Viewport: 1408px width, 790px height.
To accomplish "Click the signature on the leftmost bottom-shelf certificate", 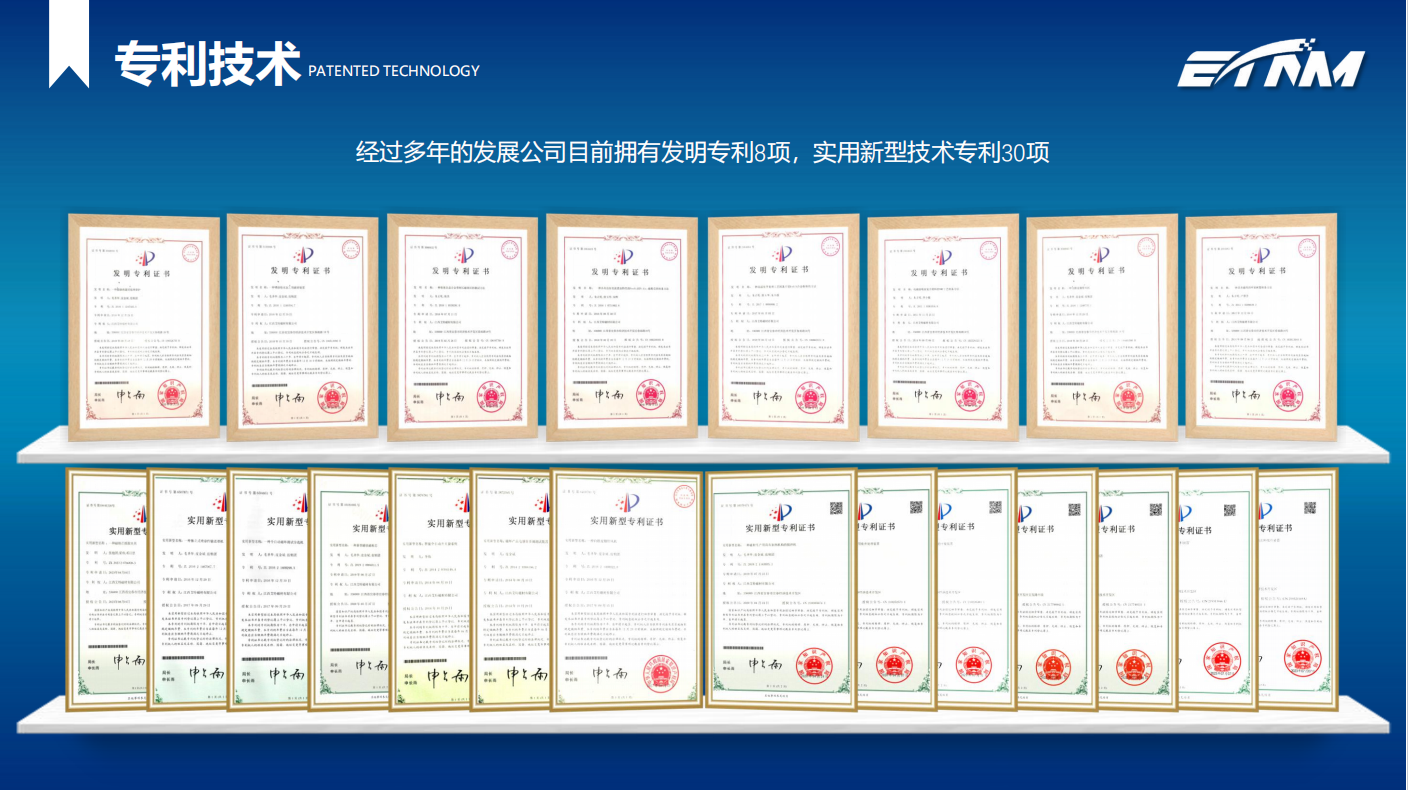I will point(129,661).
